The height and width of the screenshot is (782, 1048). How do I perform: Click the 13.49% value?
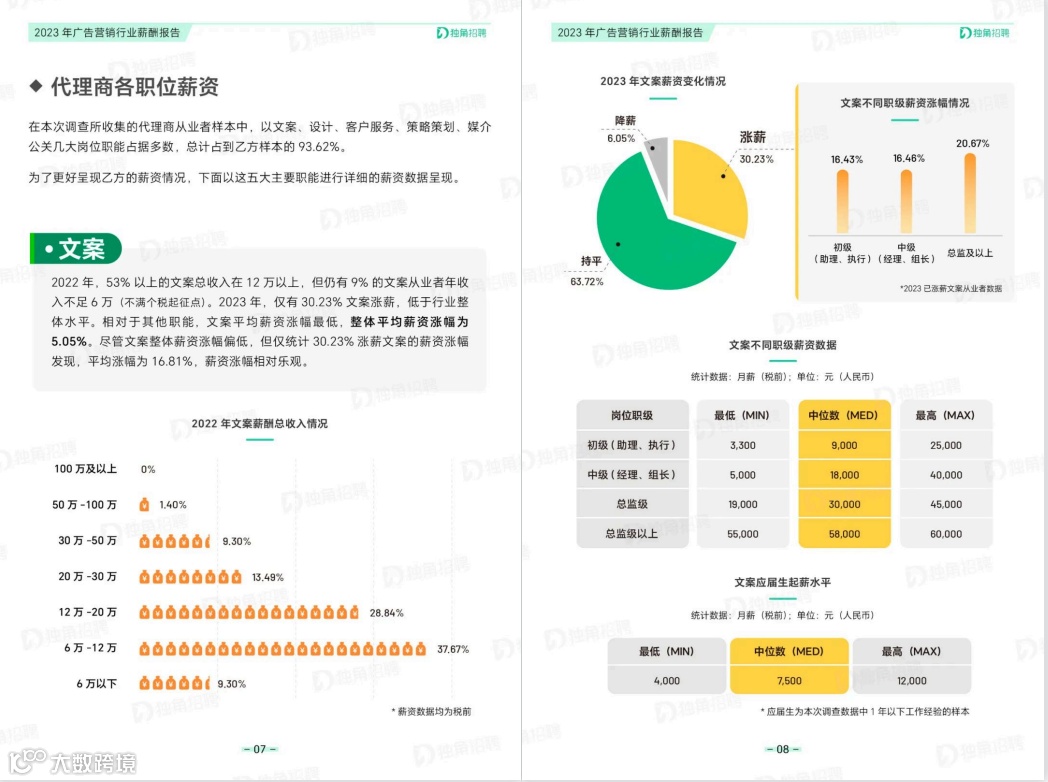[267, 577]
